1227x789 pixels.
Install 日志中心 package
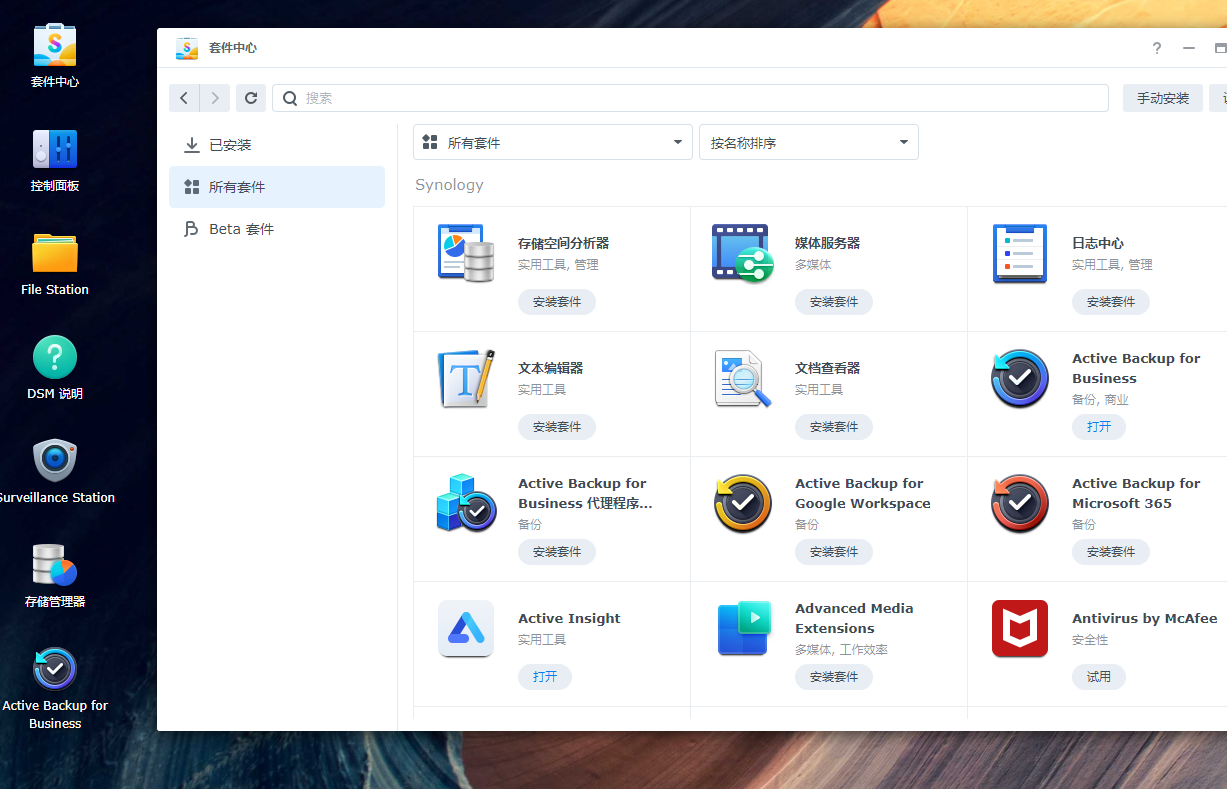click(x=1111, y=302)
